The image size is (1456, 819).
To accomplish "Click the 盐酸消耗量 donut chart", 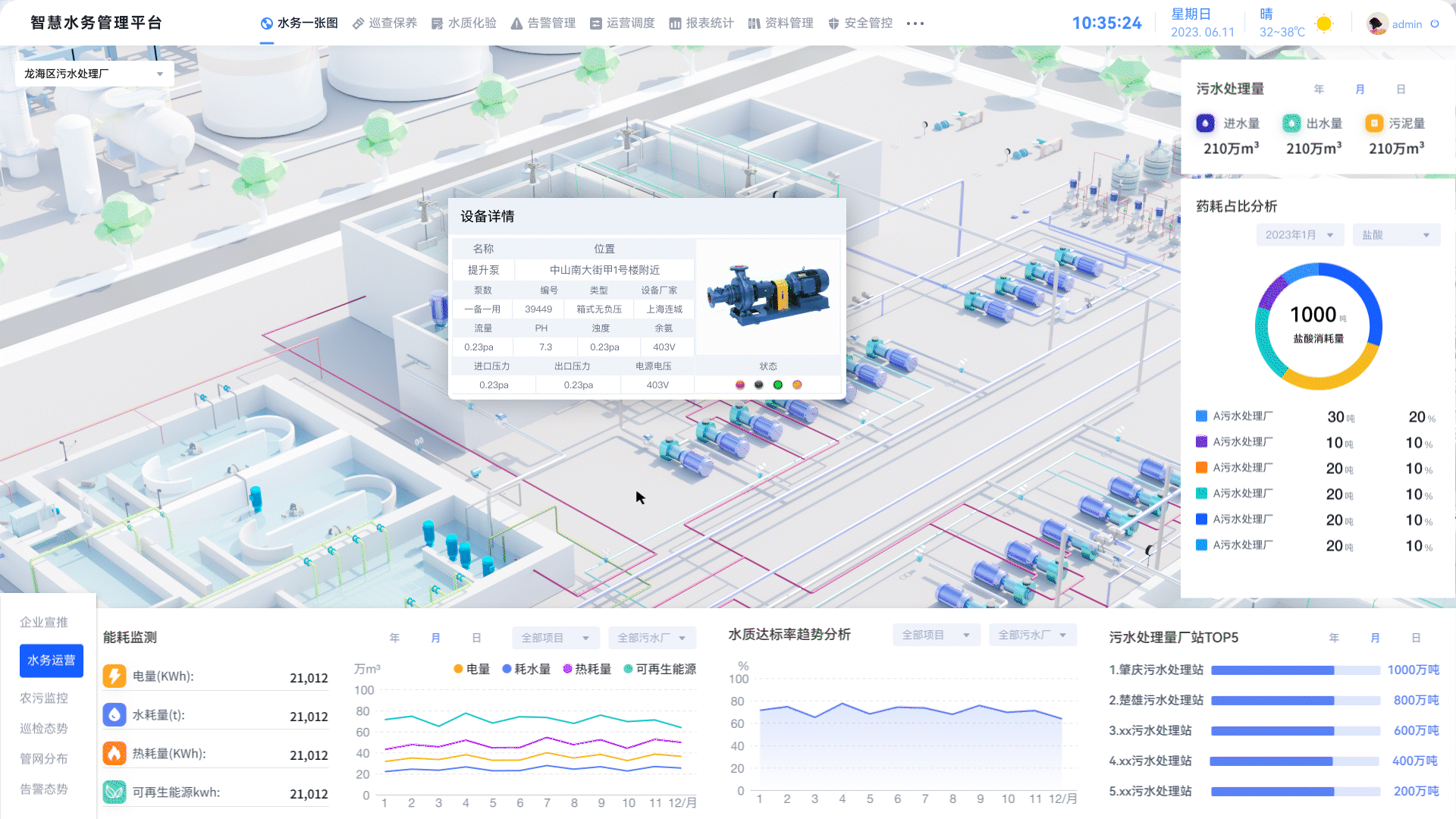I will coord(1318,326).
